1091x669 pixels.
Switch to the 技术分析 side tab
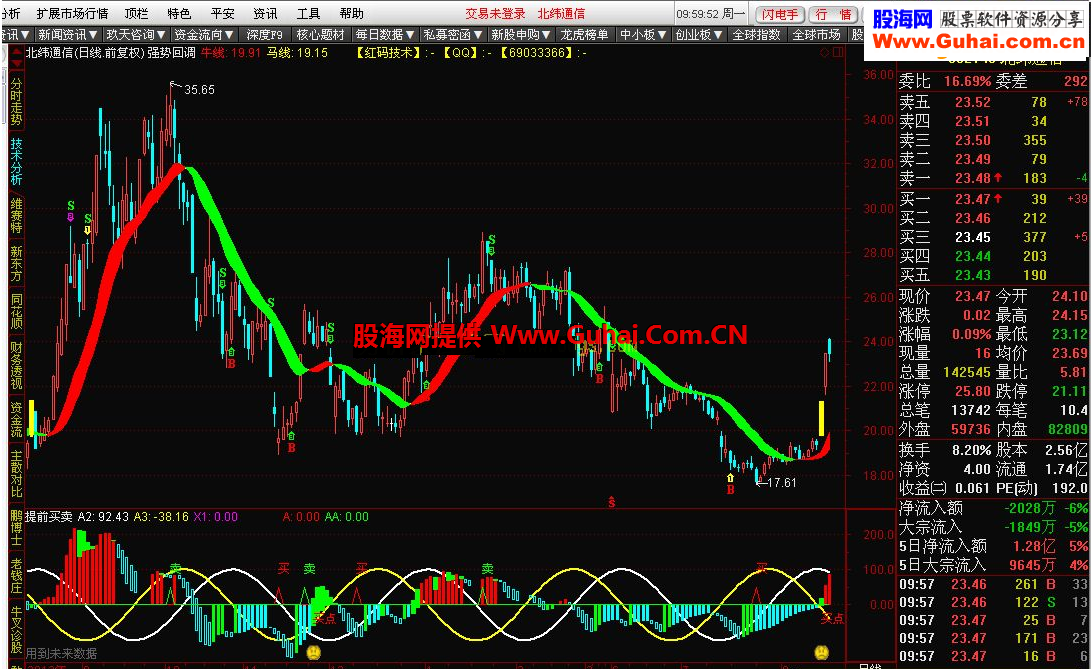pos(17,162)
